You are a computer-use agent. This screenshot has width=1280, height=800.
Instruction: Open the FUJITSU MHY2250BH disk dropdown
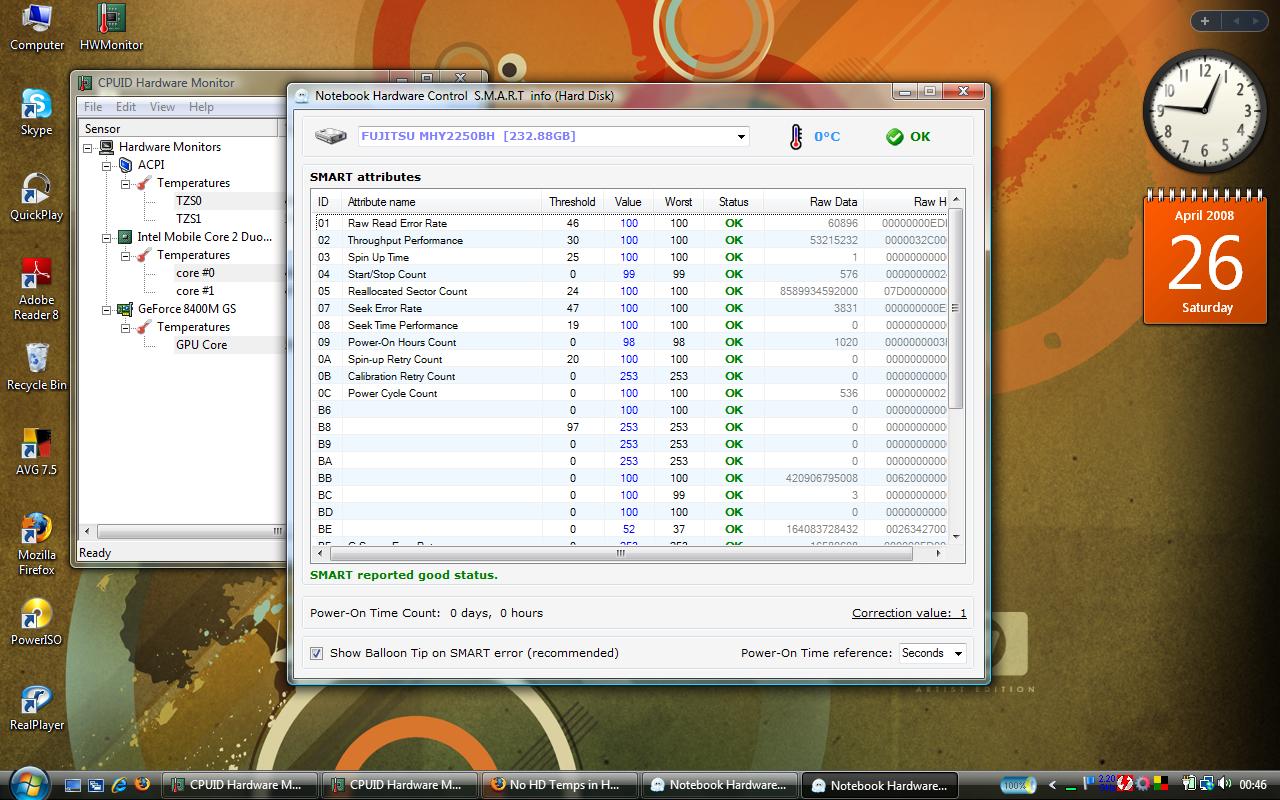pyautogui.click(x=741, y=137)
